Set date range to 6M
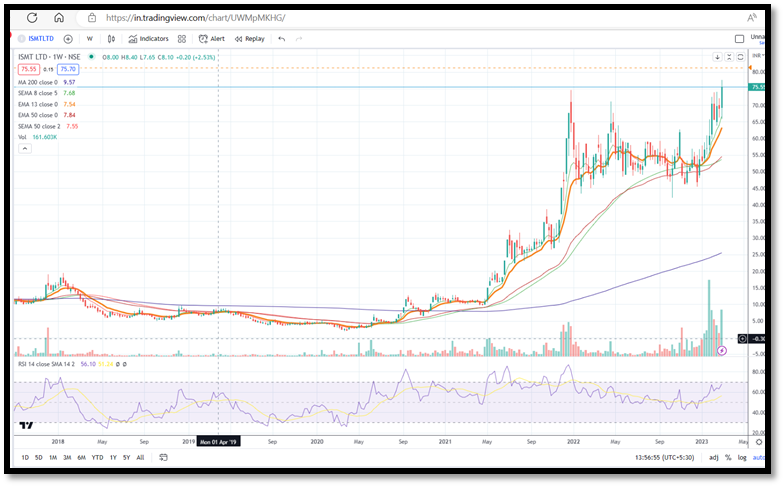This screenshot has height=487, width=784. [x=82, y=458]
